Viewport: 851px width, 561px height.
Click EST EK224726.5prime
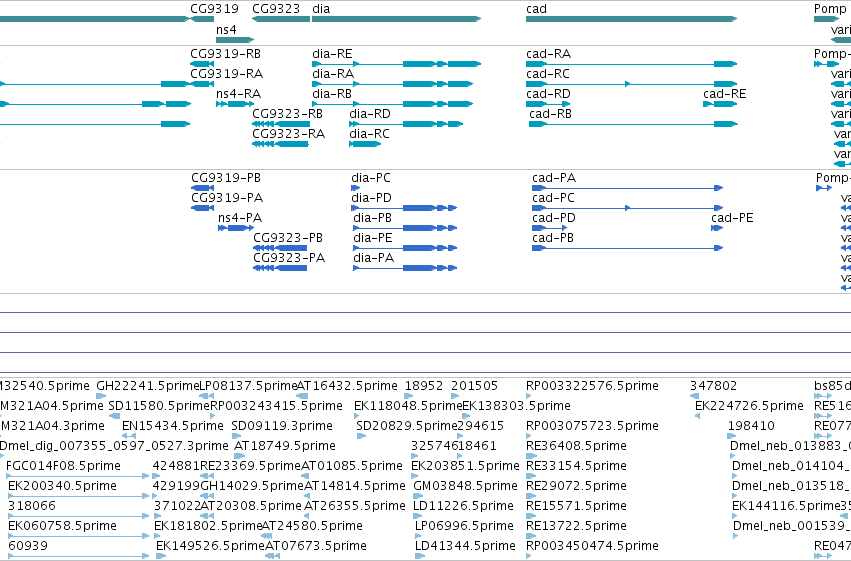click(x=749, y=406)
